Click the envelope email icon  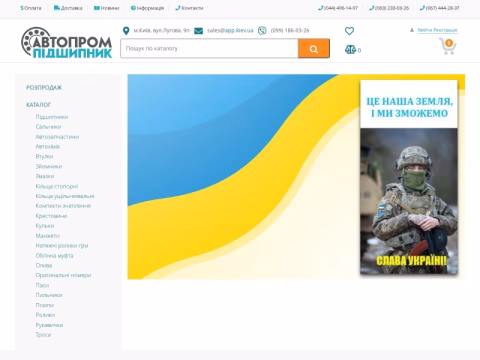(x=198, y=31)
